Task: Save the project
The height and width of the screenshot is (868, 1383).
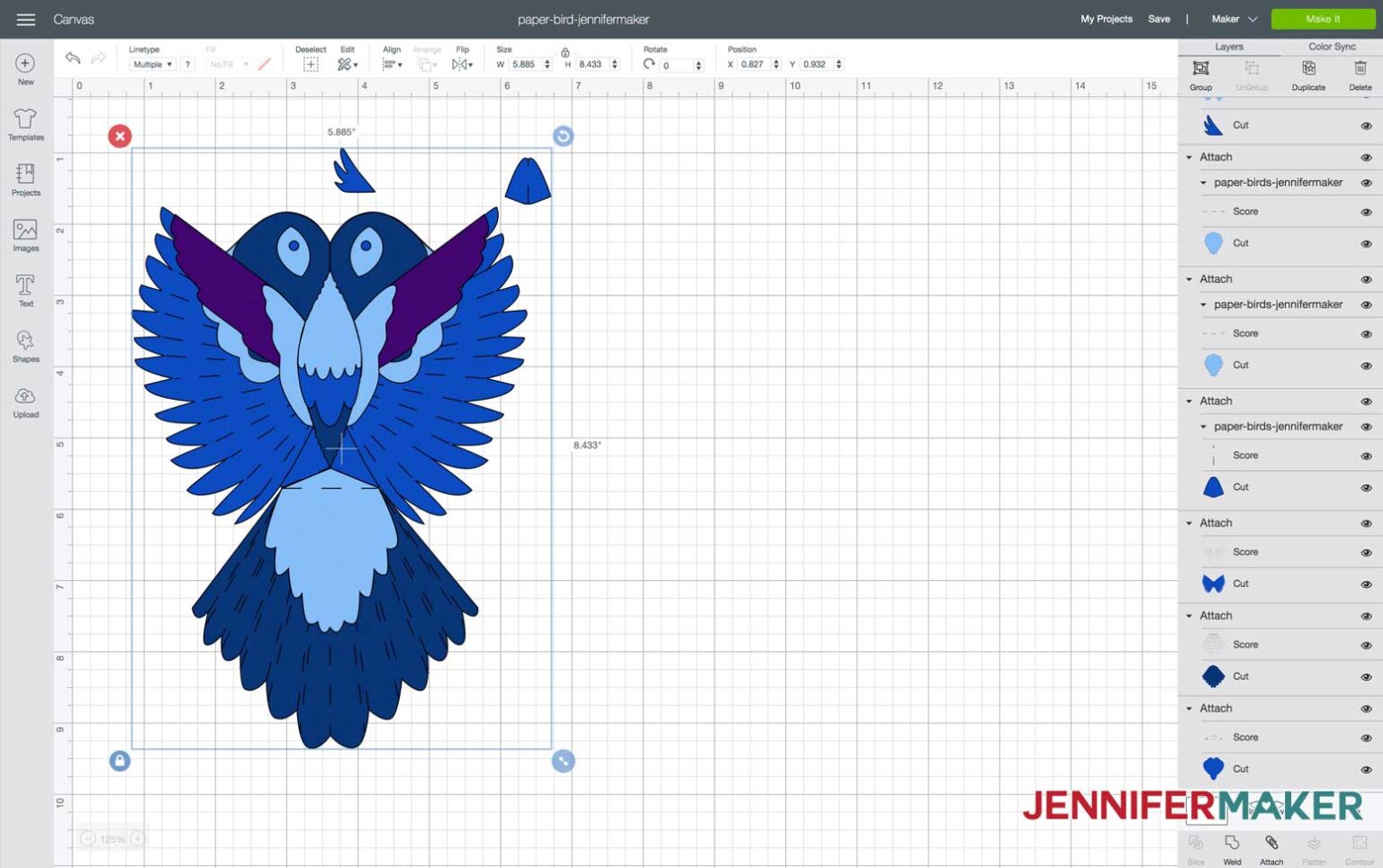Action: [1159, 19]
